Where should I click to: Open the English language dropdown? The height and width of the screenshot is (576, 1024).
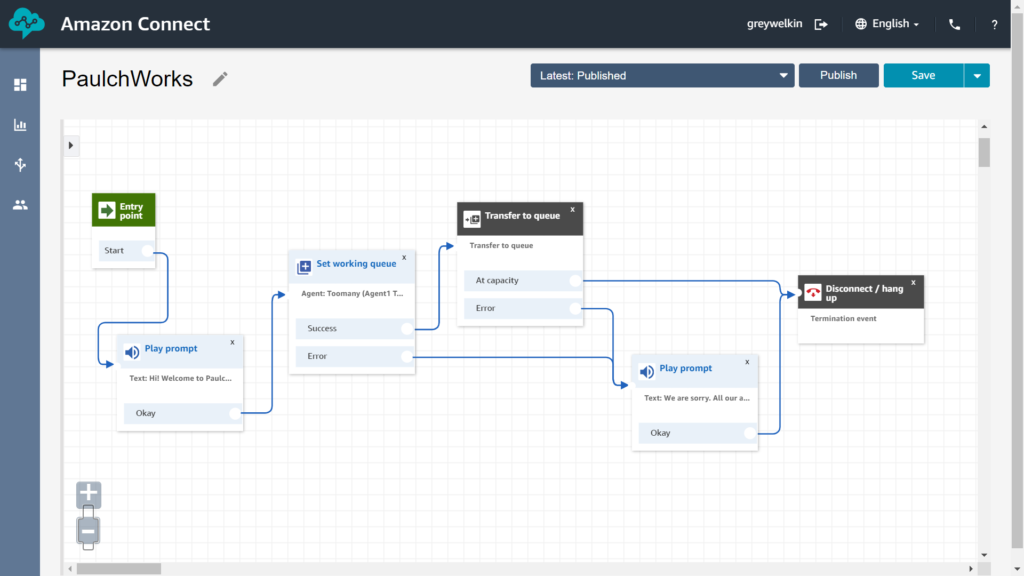coord(887,24)
